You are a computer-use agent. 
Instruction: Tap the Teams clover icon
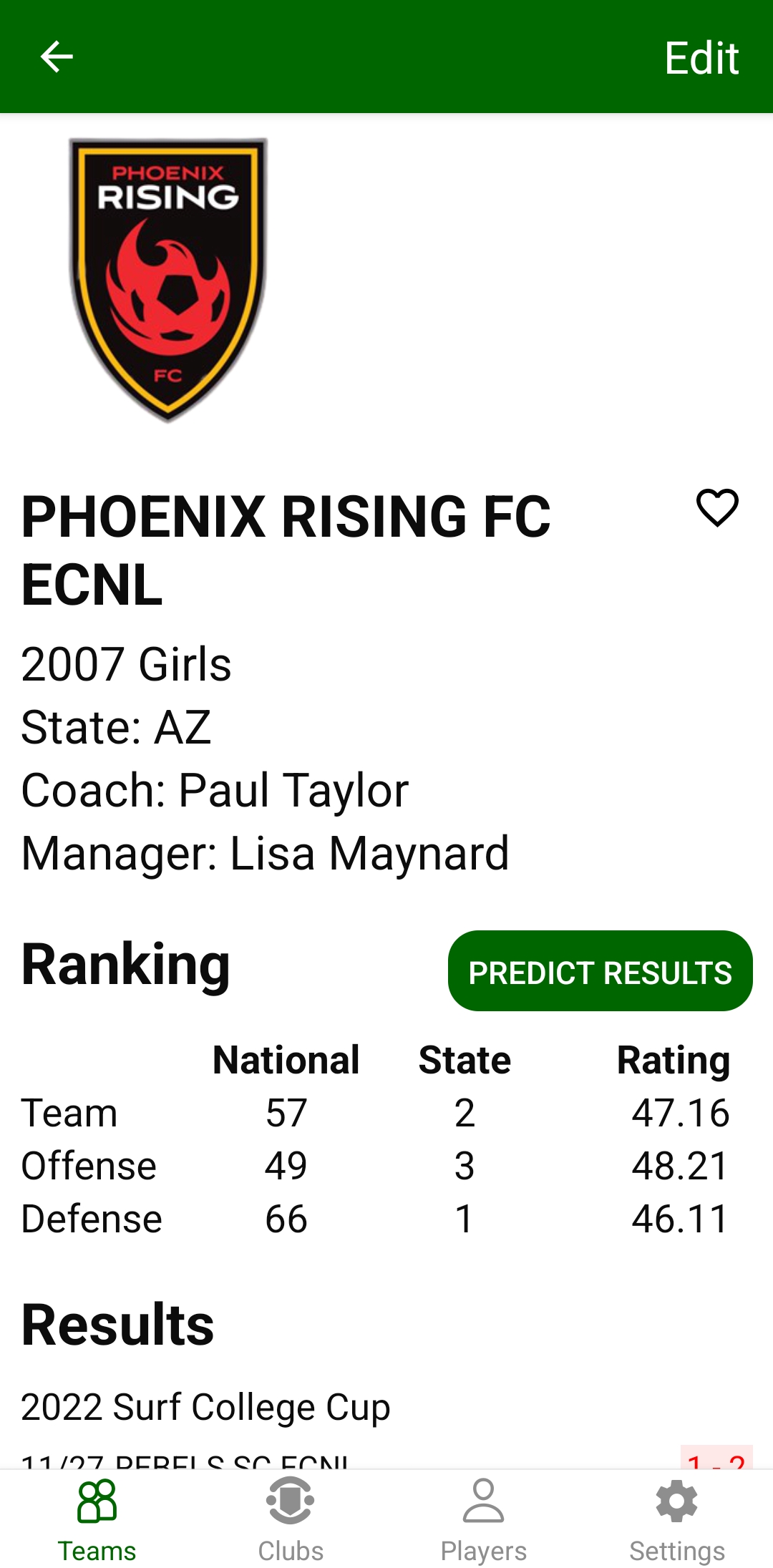tap(97, 1501)
